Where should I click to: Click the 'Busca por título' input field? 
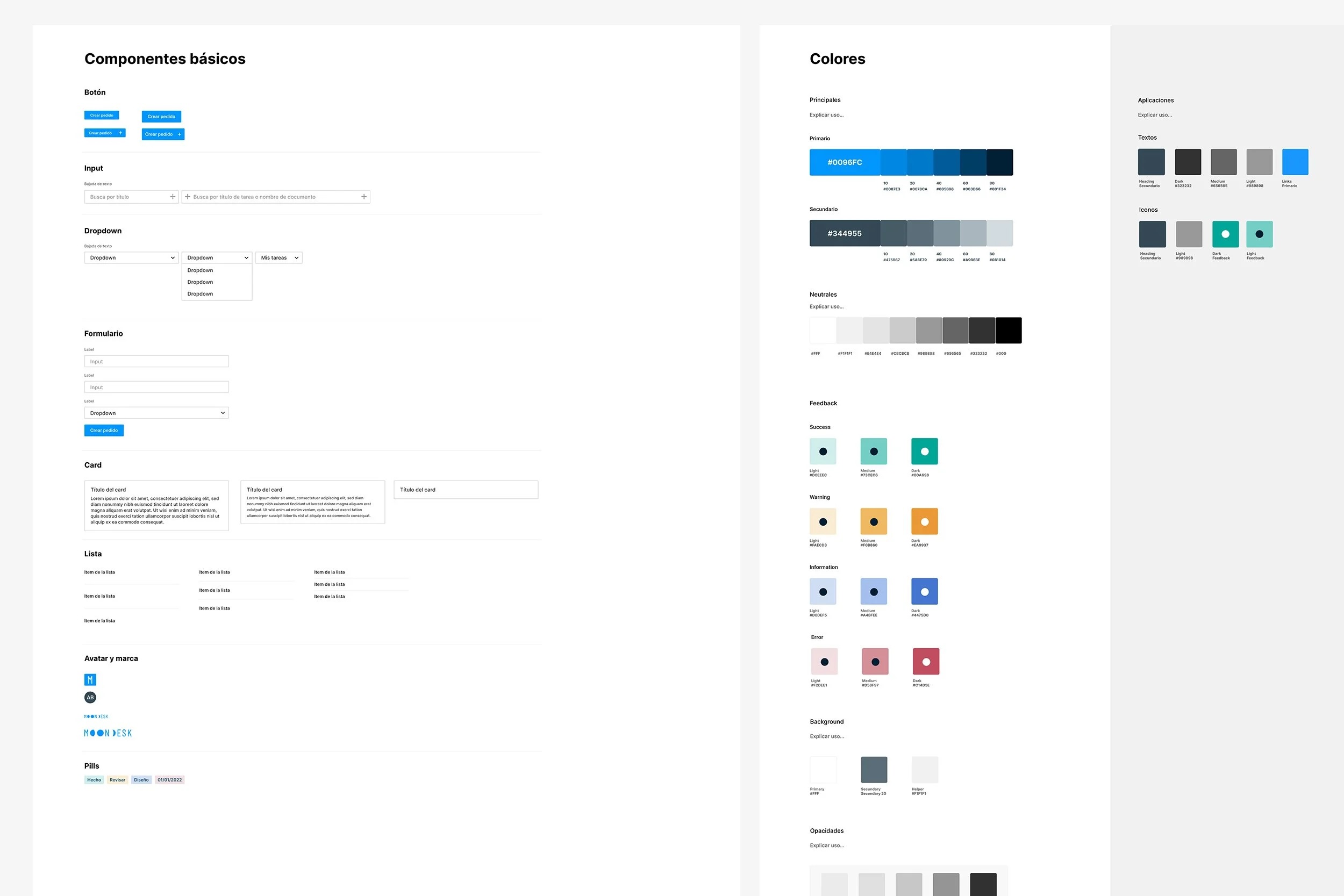[x=131, y=197]
